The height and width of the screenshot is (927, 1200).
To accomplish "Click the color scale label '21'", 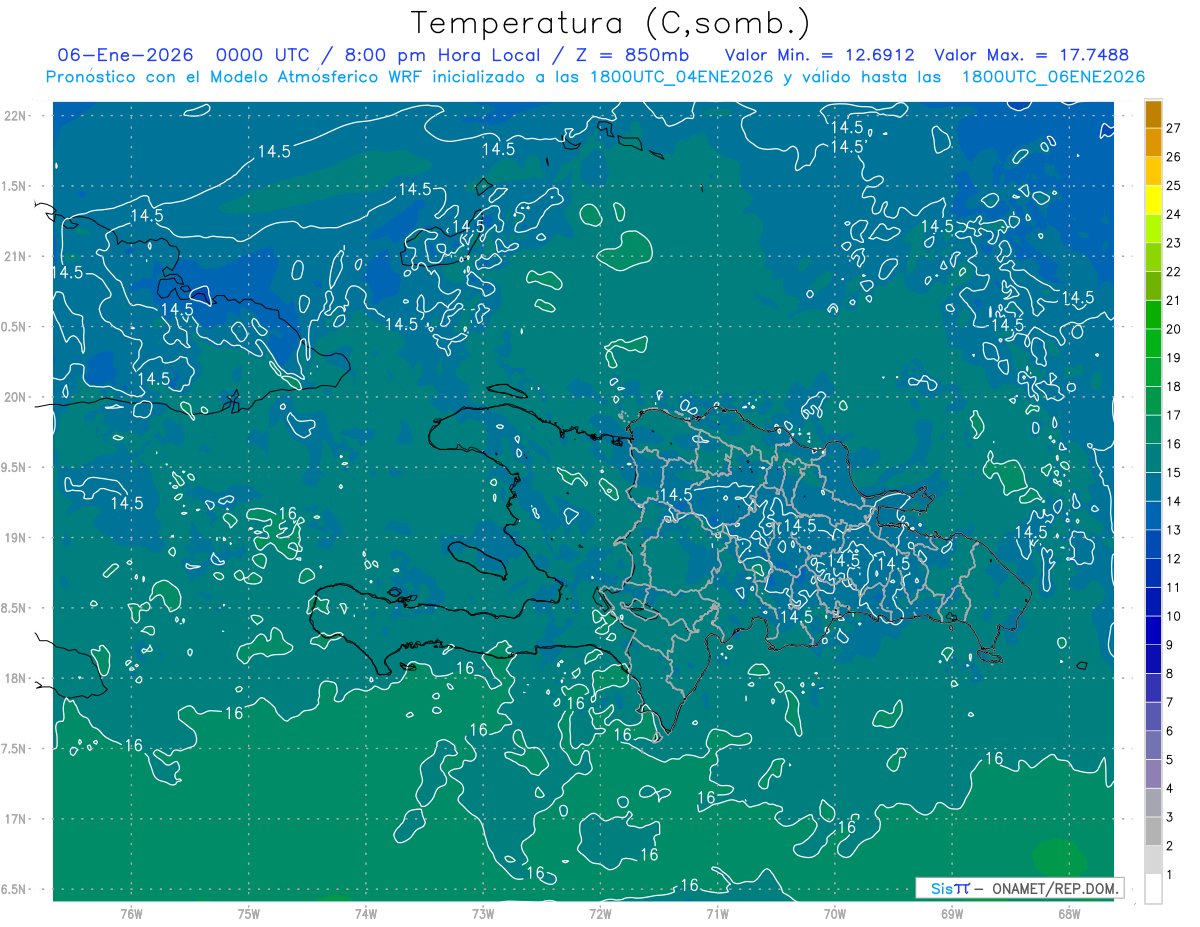I will pyautogui.click(x=1174, y=300).
